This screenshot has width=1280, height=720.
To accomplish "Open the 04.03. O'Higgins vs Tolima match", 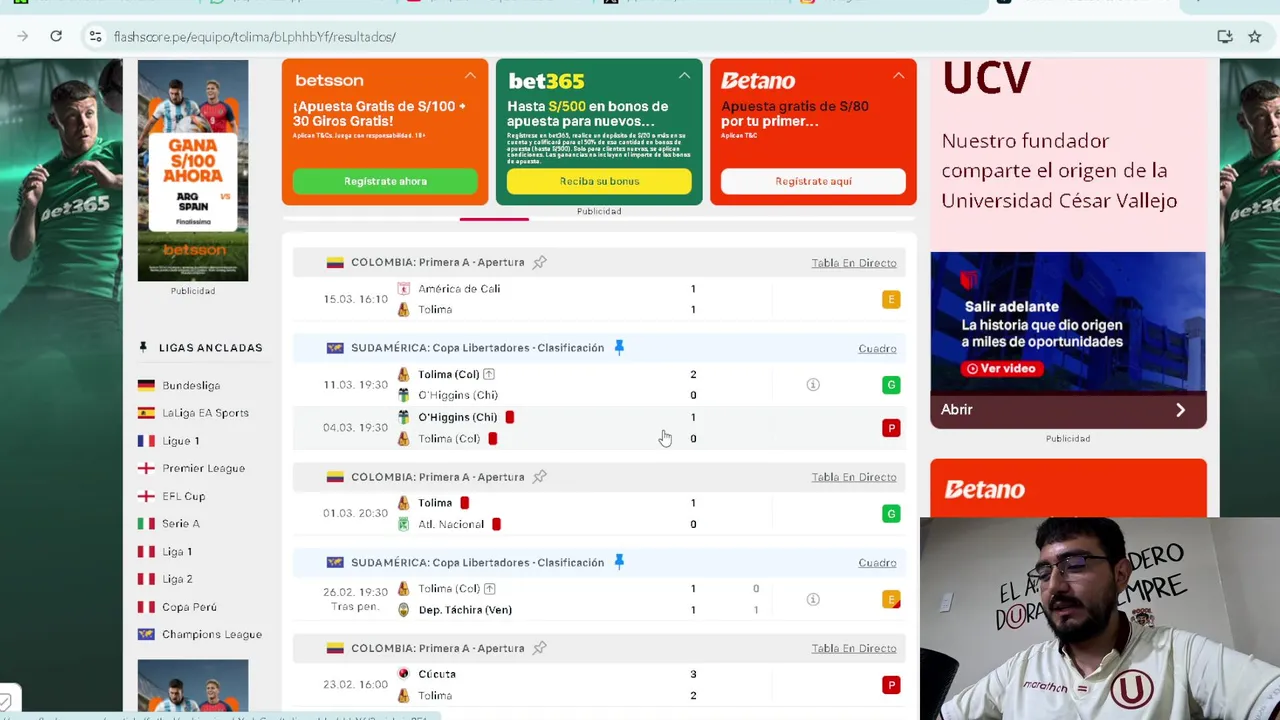I will 599,428.
